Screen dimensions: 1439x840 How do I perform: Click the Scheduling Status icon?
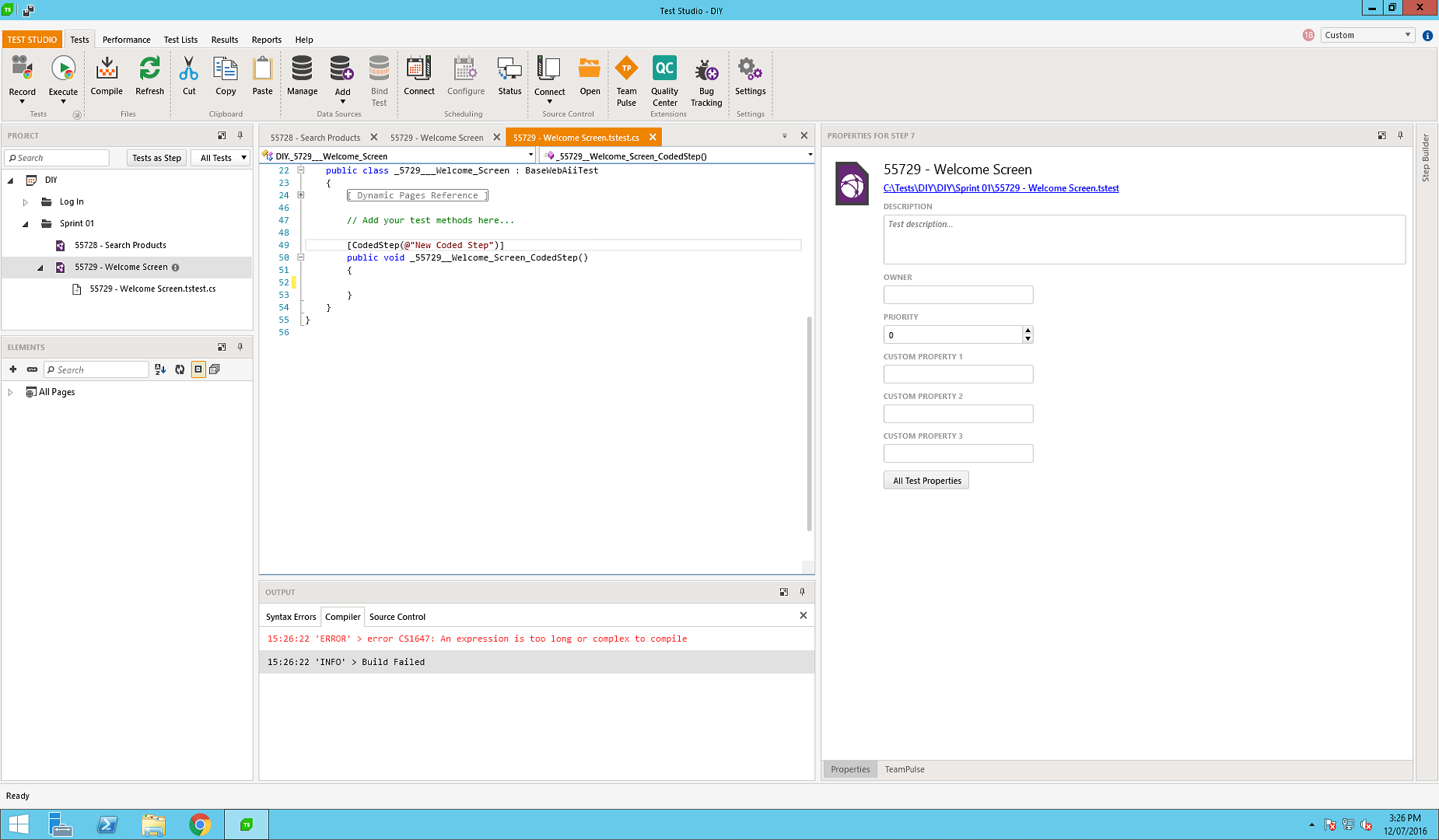pyautogui.click(x=509, y=76)
